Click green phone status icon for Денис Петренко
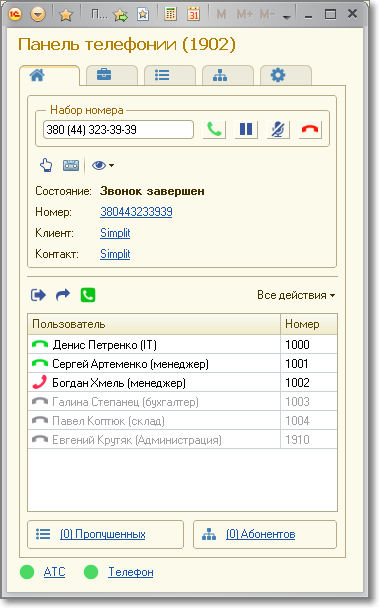This screenshot has height=608, width=379. (40, 344)
